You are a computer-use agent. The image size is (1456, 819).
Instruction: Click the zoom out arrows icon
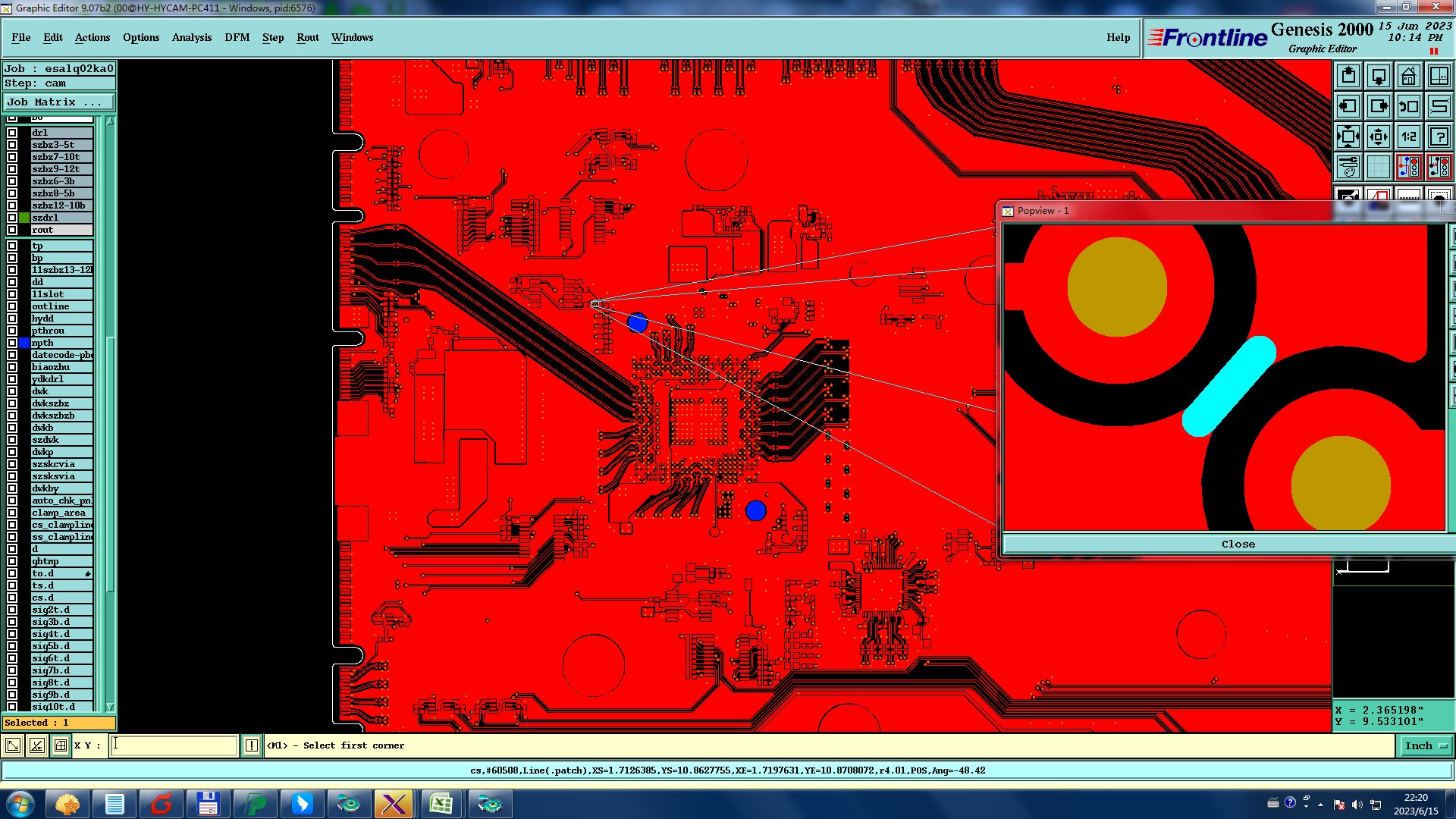click(x=1348, y=136)
